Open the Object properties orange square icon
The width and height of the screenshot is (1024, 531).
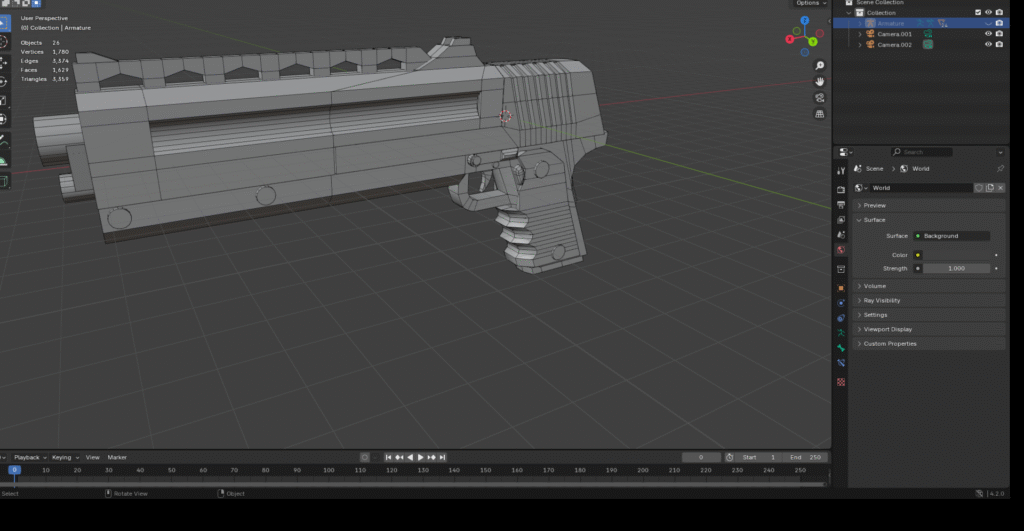pos(841,286)
